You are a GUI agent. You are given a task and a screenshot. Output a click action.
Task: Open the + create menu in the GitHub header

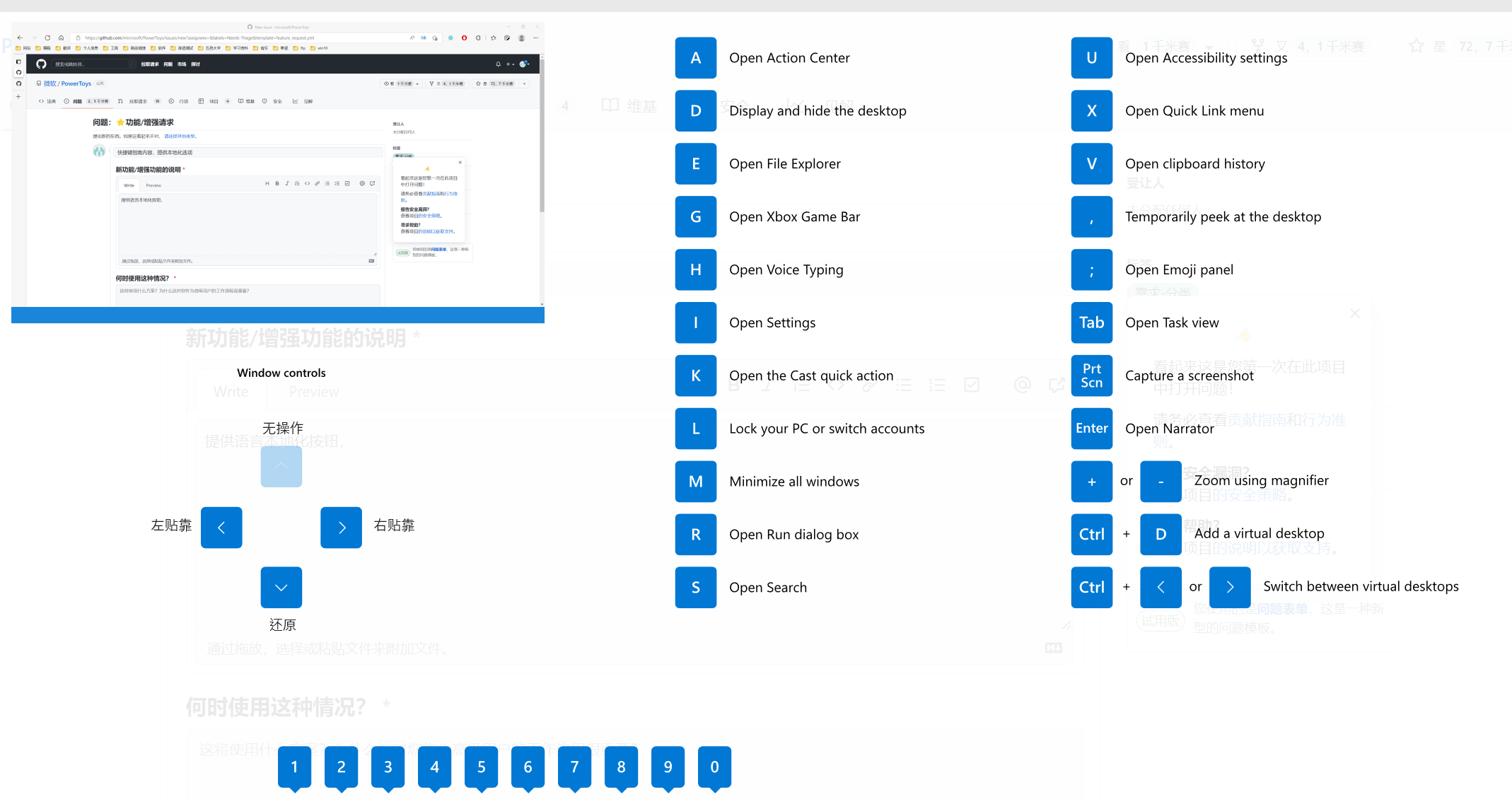[x=508, y=64]
